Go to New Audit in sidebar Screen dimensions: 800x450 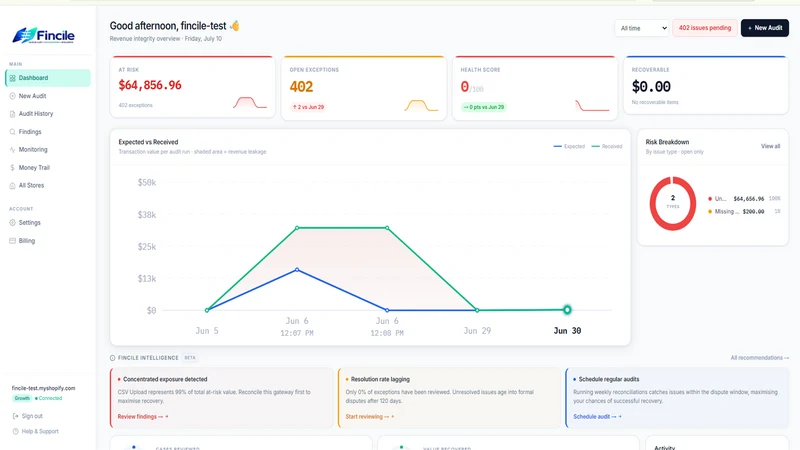click(x=48, y=96)
